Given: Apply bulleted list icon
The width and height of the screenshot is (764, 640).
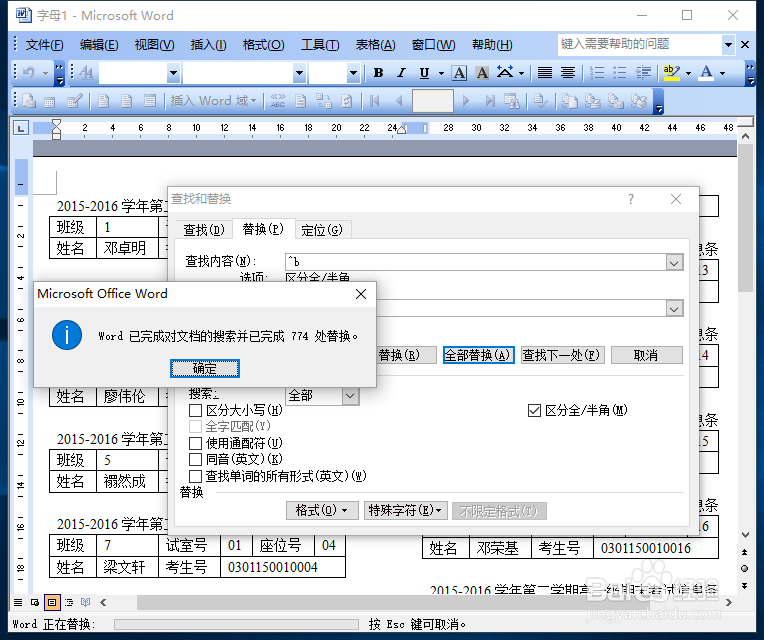Looking at the screenshot, I should (x=620, y=73).
